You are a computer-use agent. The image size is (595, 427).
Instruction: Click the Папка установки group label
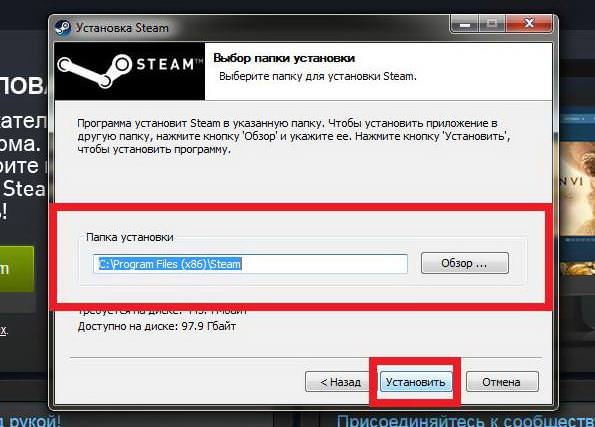pos(130,237)
